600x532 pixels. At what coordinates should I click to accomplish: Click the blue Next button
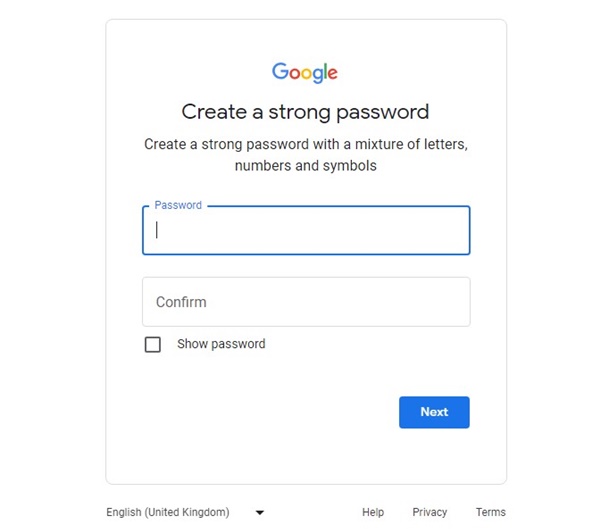pos(434,412)
